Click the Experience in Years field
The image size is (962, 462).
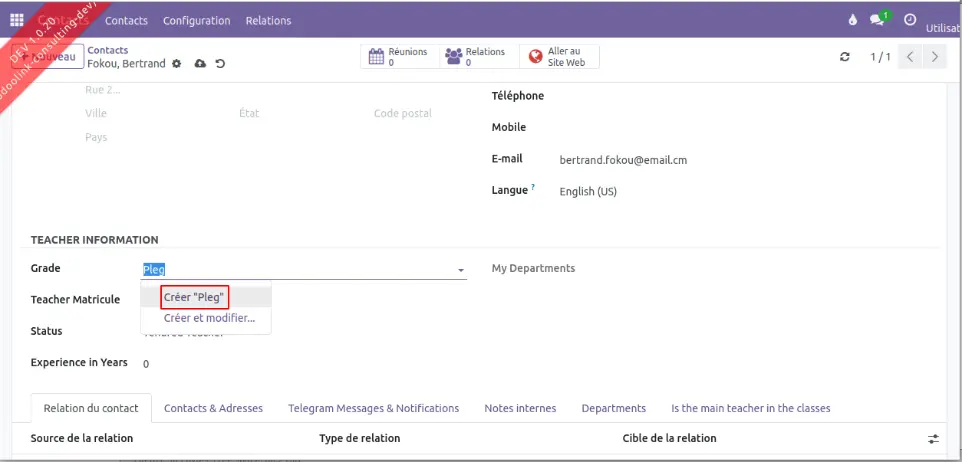point(300,364)
